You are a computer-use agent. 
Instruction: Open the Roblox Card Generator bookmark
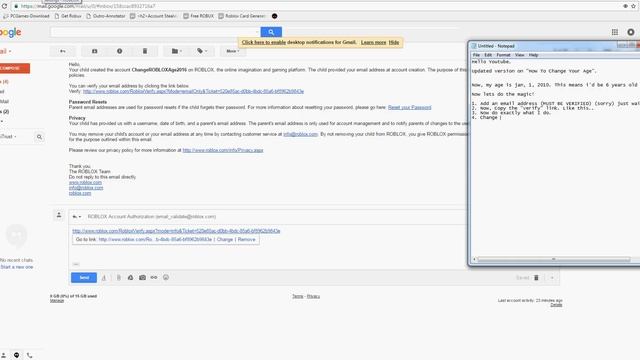[242, 16]
